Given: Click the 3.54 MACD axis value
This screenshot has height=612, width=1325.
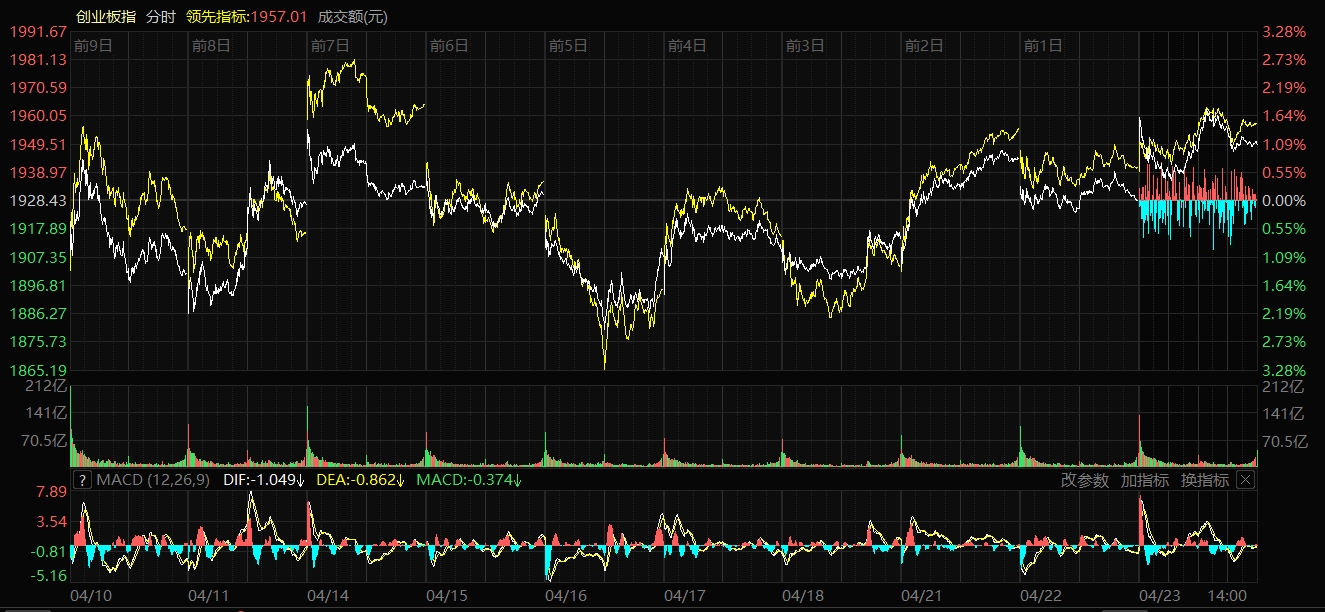Looking at the screenshot, I should 52,521.
